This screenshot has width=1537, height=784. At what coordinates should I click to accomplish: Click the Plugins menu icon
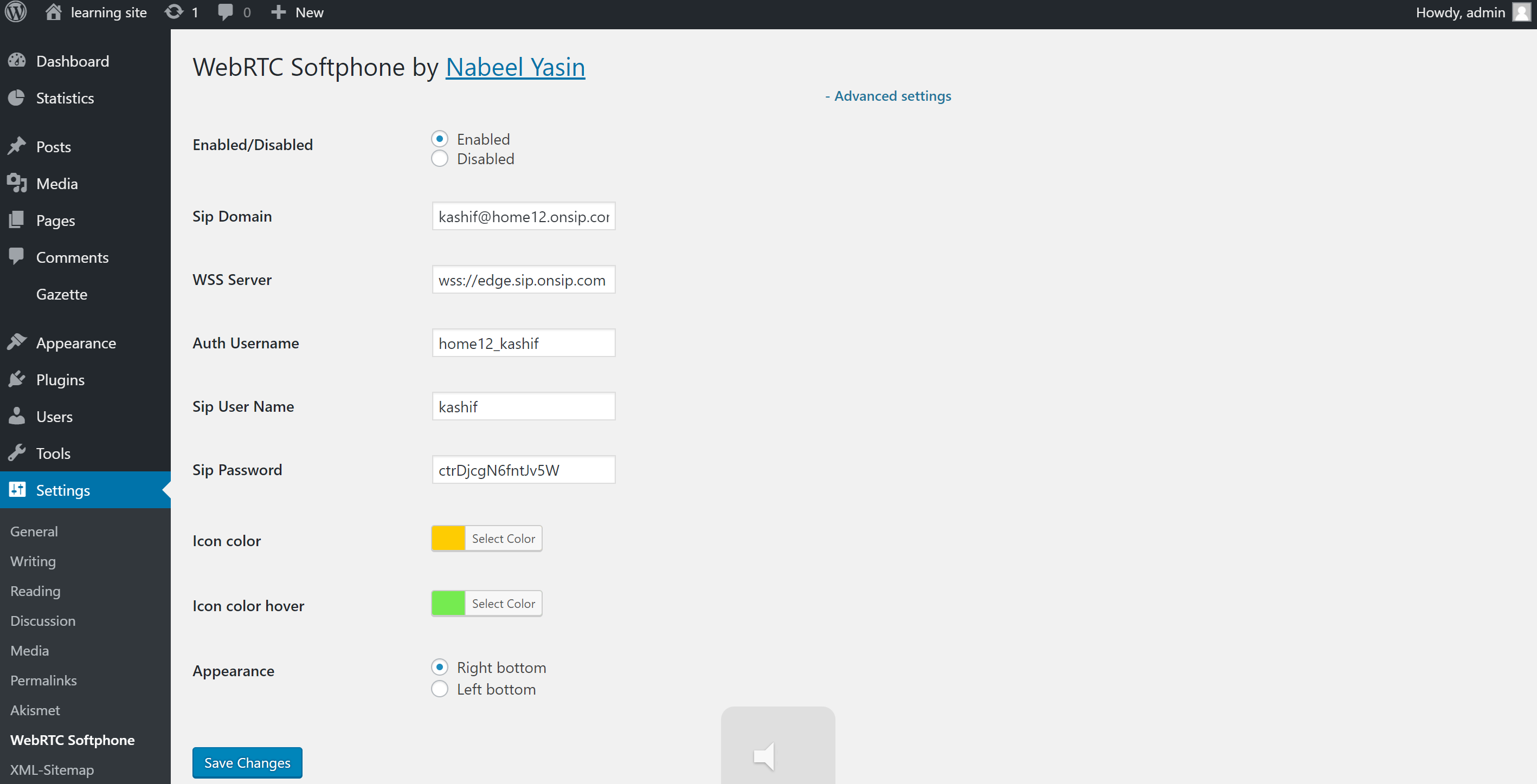click(17, 379)
